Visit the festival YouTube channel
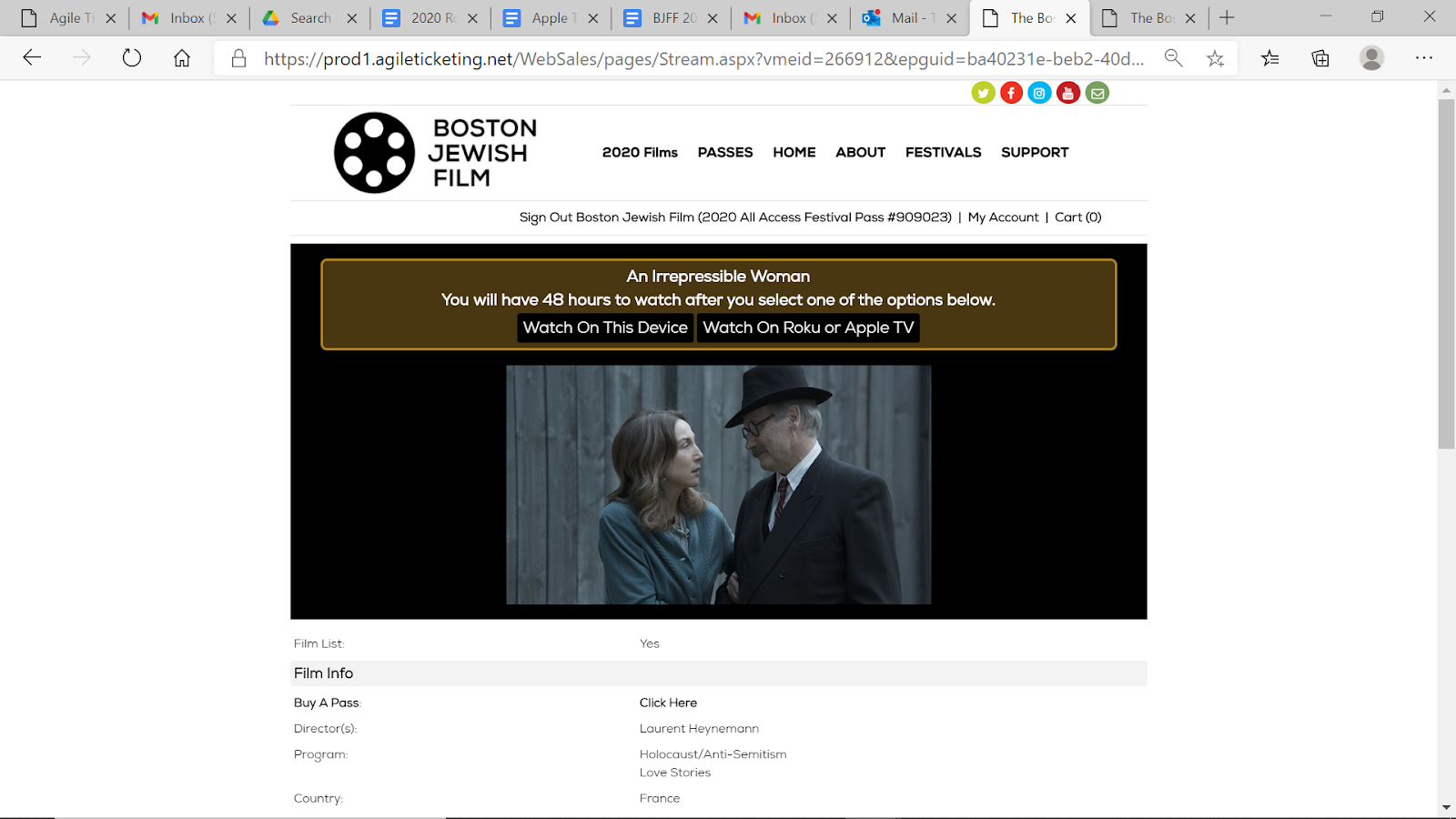 (x=1068, y=93)
